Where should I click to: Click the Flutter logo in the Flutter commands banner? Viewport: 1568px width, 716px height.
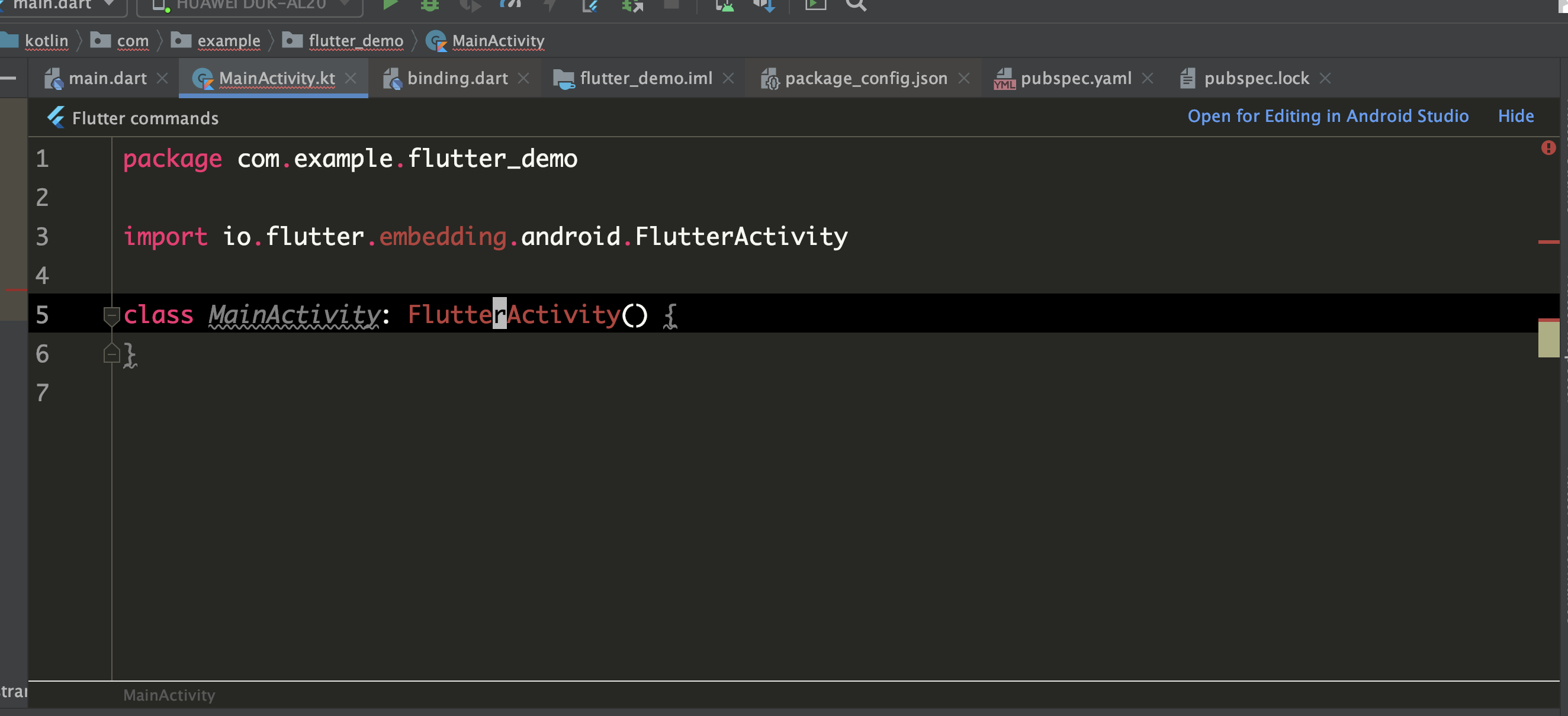click(56, 117)
